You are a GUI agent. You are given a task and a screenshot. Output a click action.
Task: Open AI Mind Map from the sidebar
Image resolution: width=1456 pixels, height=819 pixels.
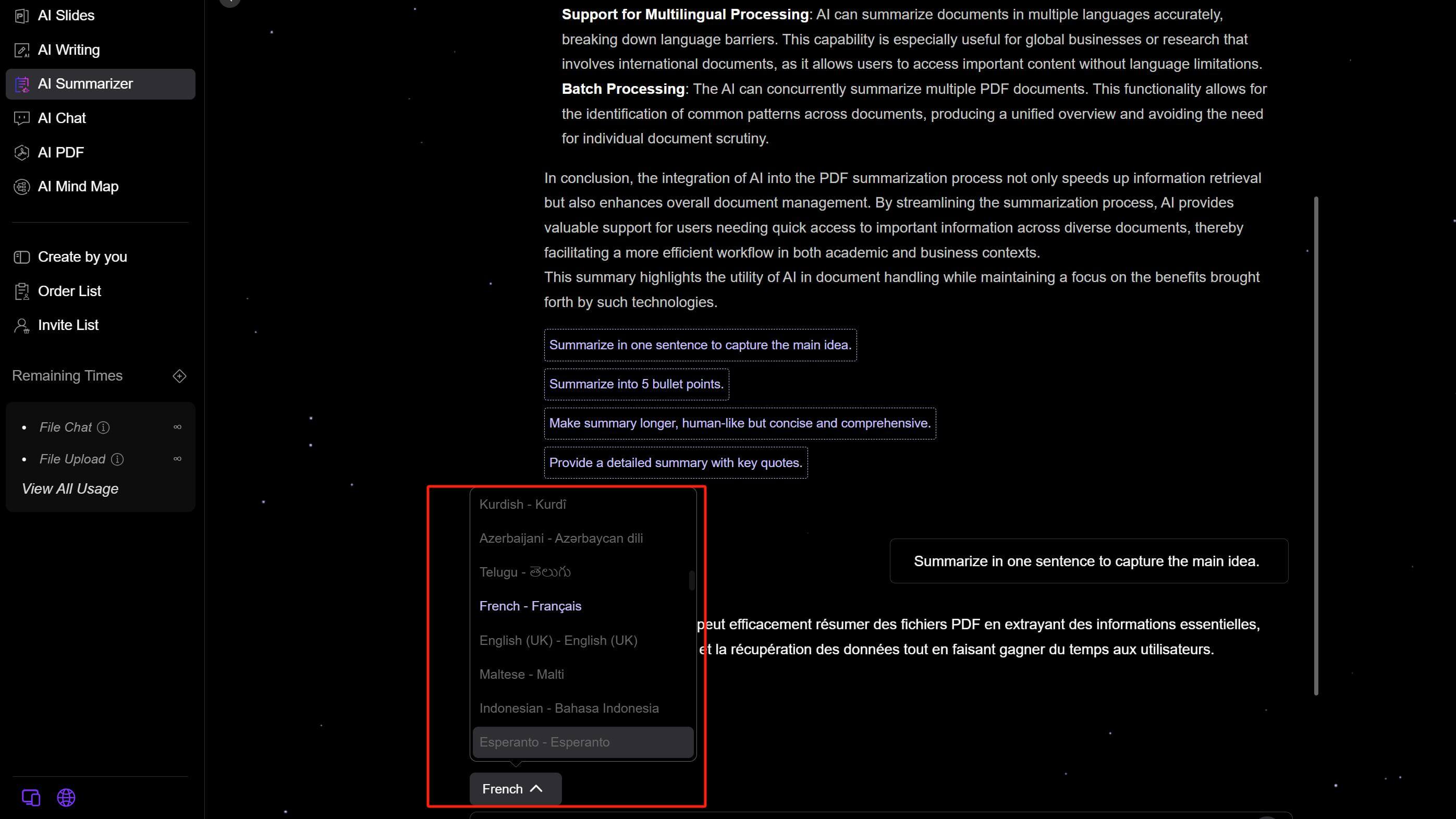coord(100,187)
